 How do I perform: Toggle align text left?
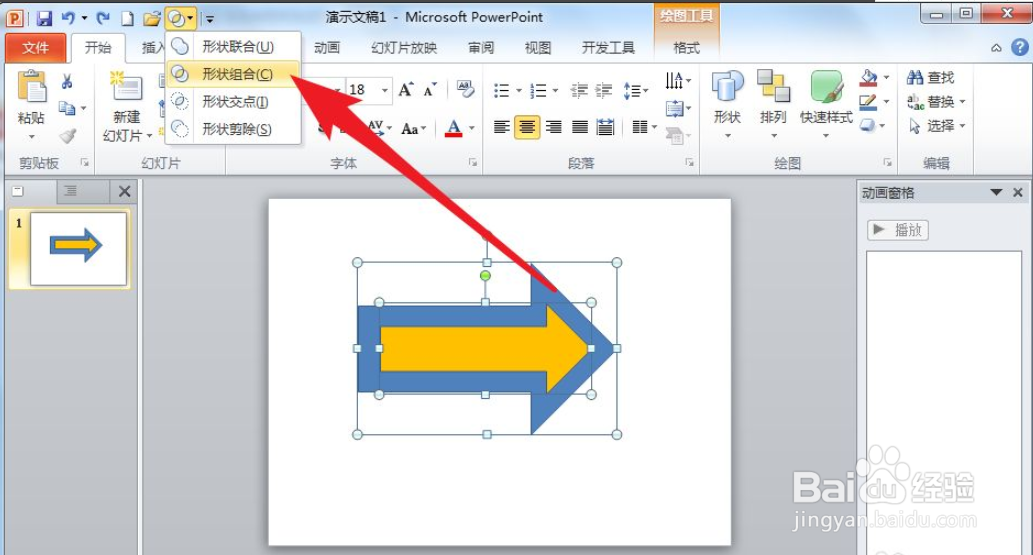click(501, 127)
